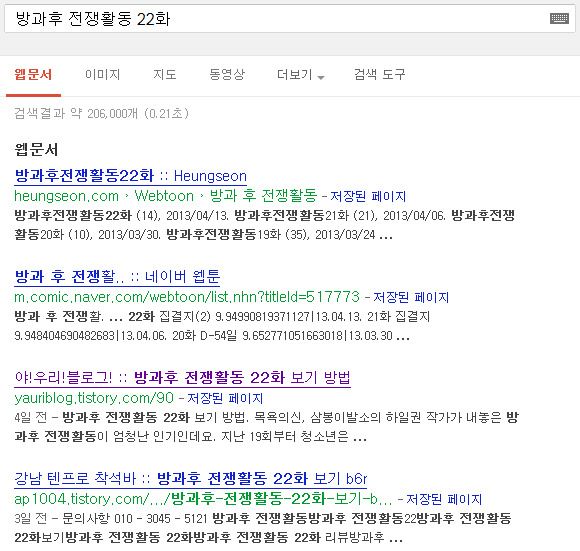Open cached page for yauriblog.tistory.com/90
The width and height of the screenshot is (580, 551).
225,398
